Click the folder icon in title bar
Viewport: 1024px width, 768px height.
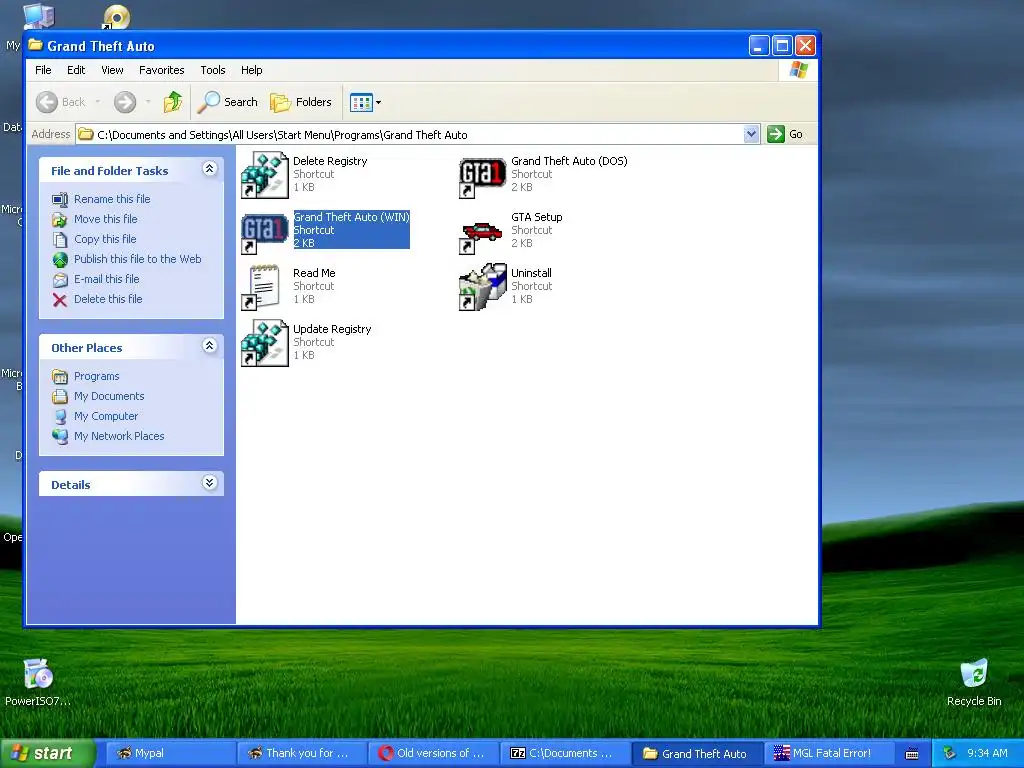[35, 45]
